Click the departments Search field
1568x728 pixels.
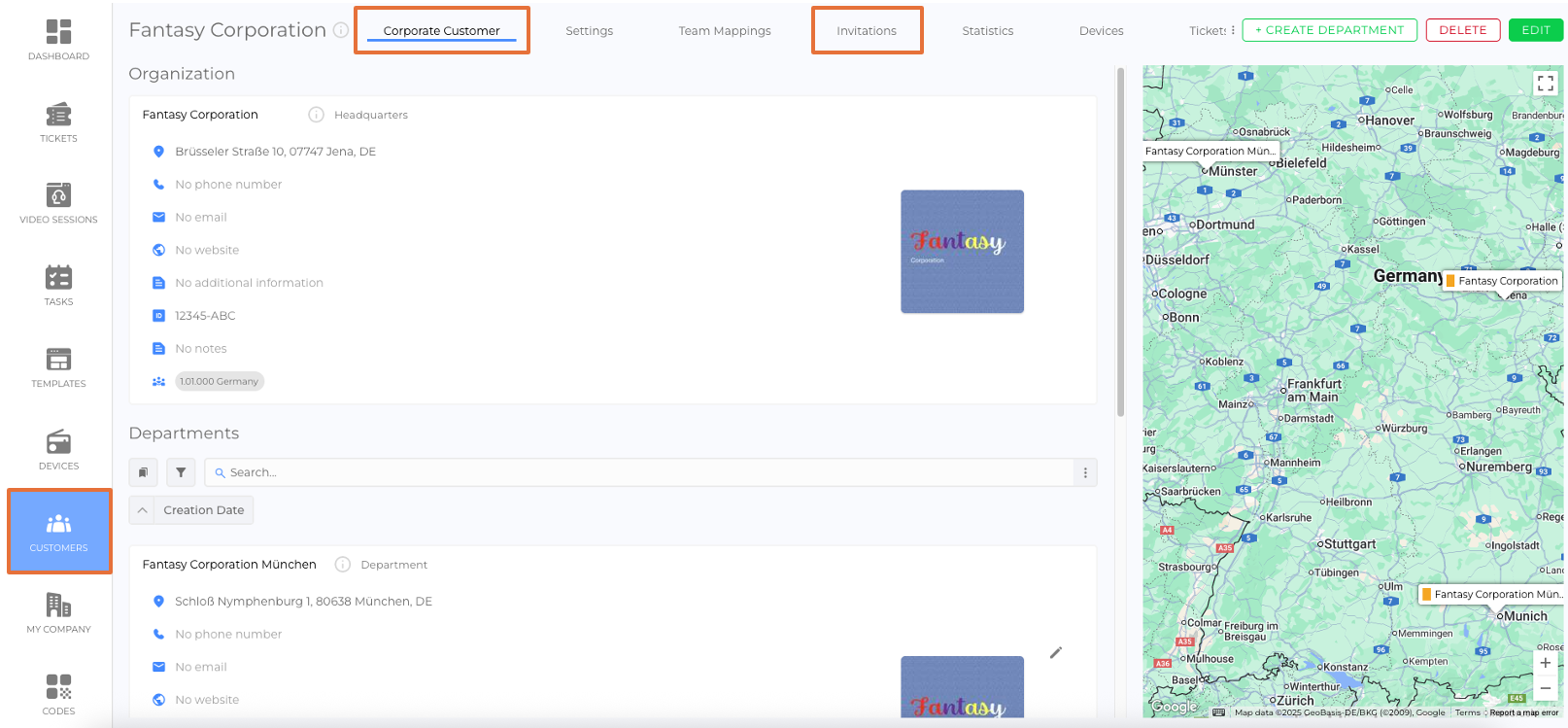click(x=641, y=472)
